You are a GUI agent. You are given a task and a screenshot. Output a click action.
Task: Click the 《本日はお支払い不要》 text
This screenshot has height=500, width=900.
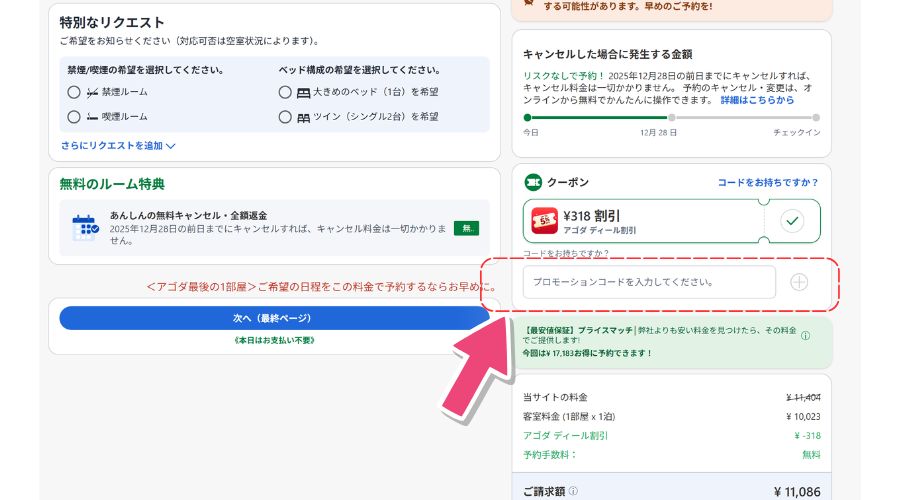pos(274,340)
